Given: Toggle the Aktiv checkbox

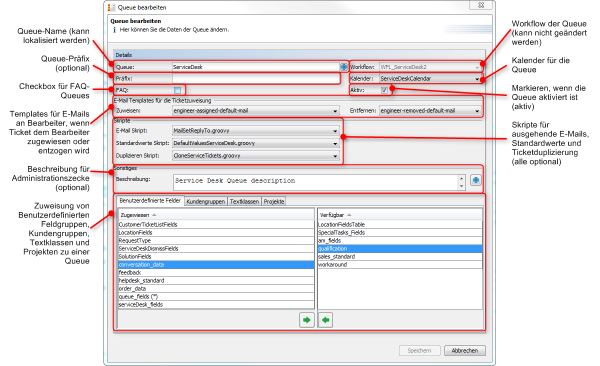Looking at the screenshot, I should pyautogui.click(x=384, y=90).
